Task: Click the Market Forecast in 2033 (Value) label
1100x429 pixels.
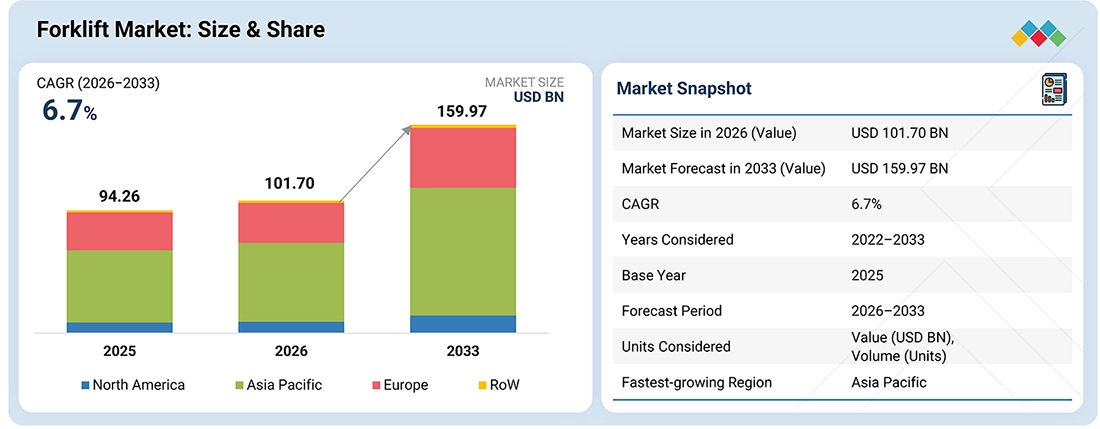Action: [723, 168]
